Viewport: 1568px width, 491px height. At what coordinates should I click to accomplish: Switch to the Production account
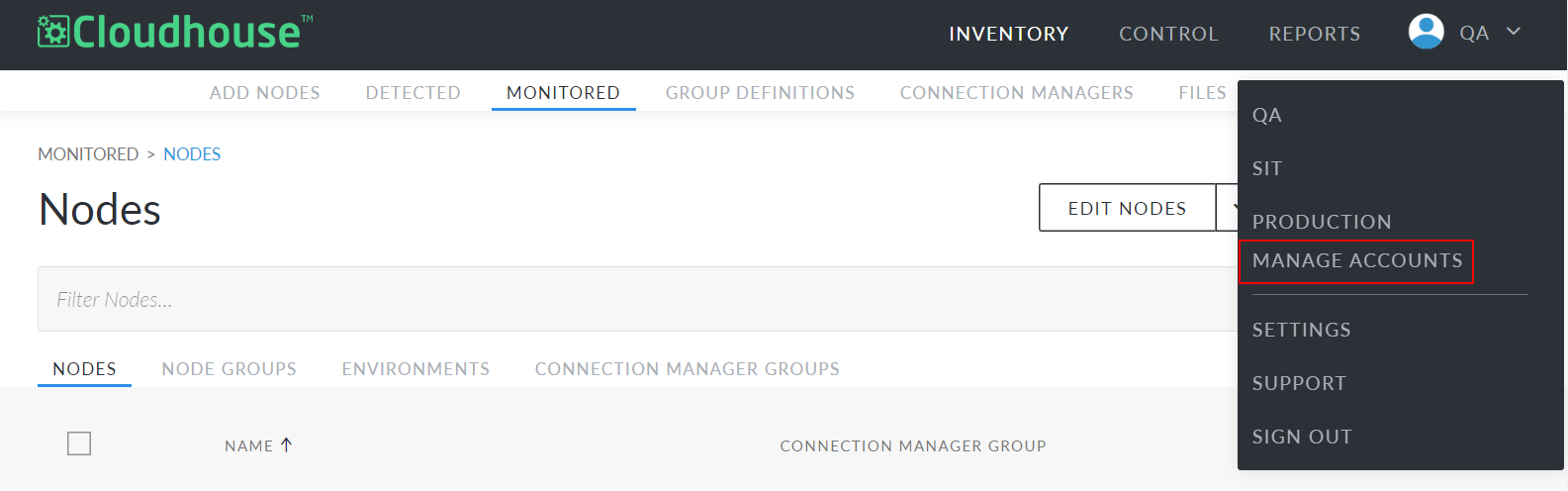[x=1322, y=222]
